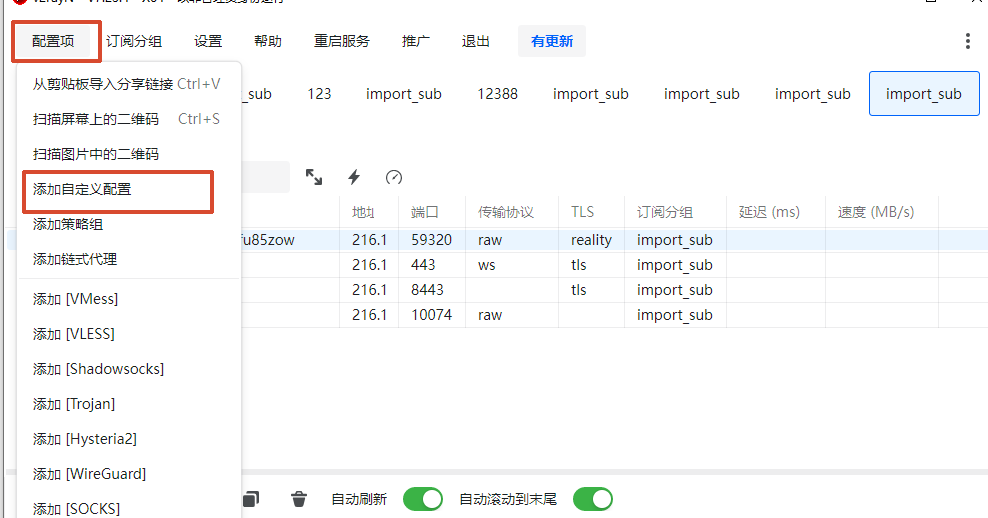Sort by the 端口 column header

432,212
